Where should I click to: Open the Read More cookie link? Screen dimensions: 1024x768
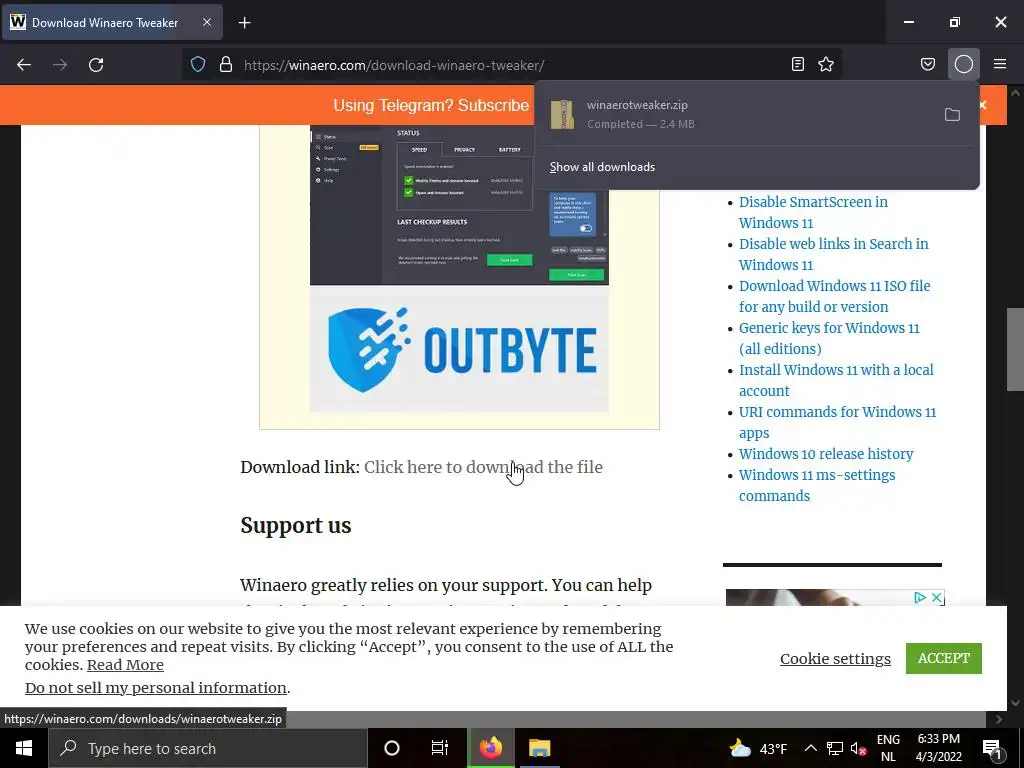[125, 665]
